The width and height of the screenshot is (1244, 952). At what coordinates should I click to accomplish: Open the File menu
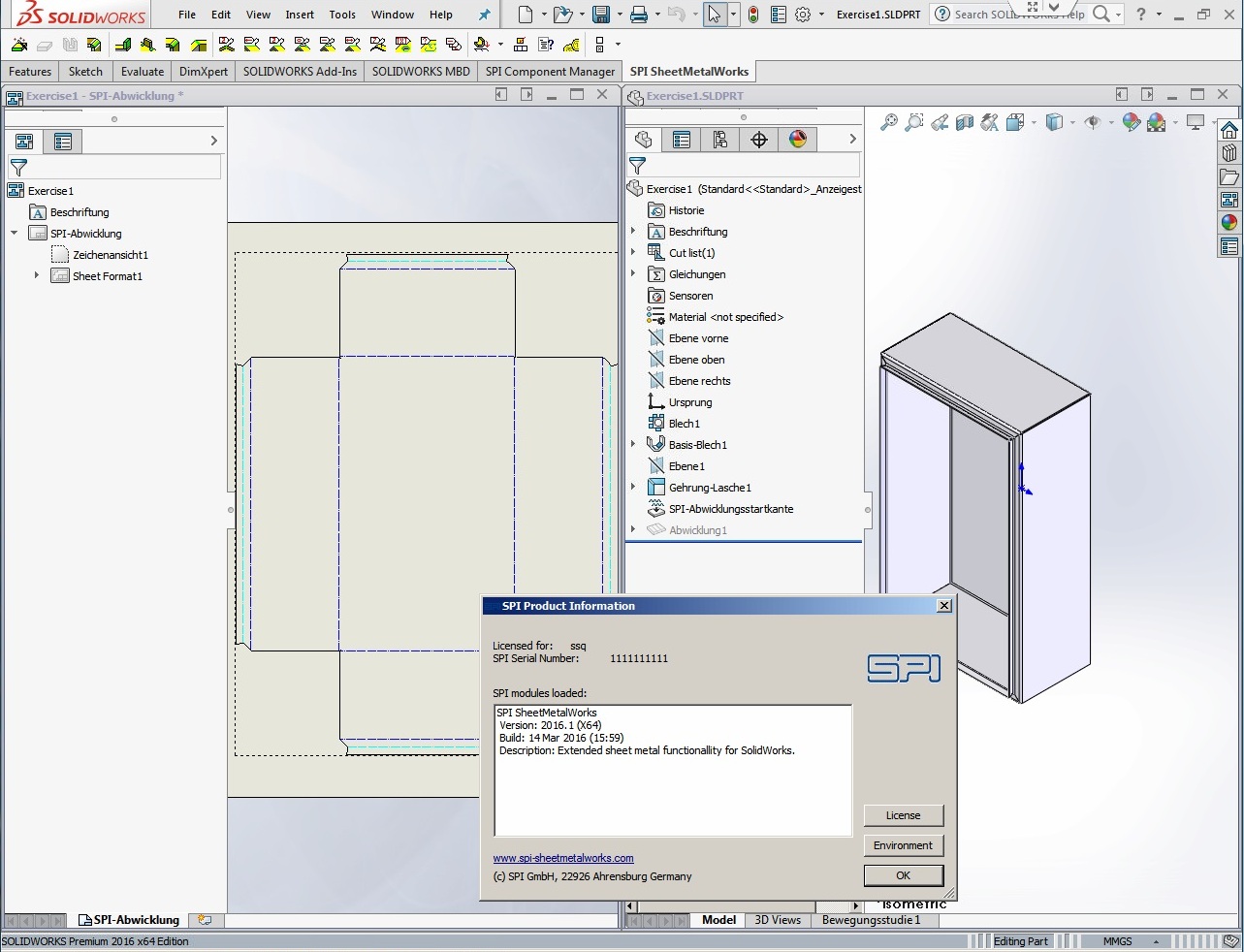pyautogui.click(x=187, y=15)
